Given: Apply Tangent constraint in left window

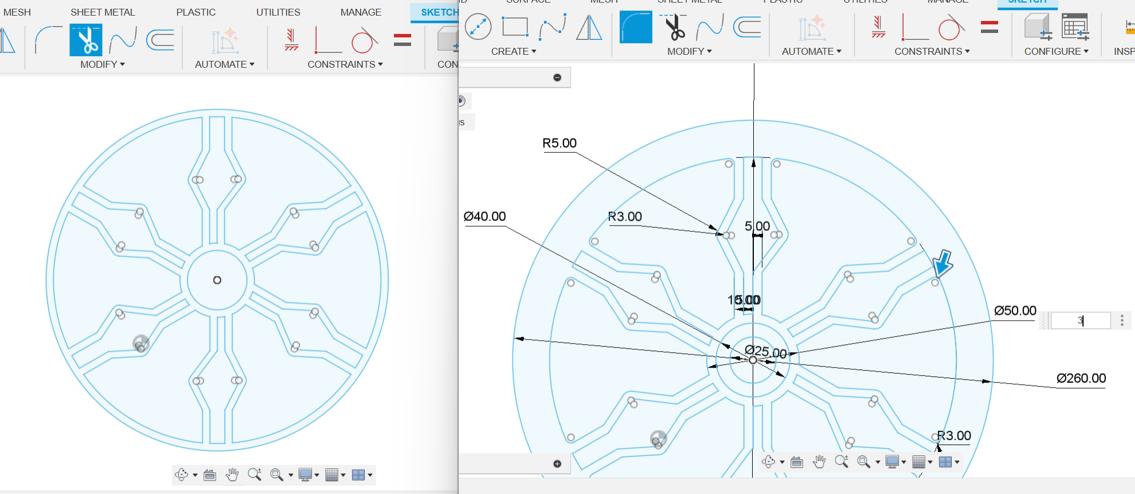Looking at the screenshot, I should point(364,40).
